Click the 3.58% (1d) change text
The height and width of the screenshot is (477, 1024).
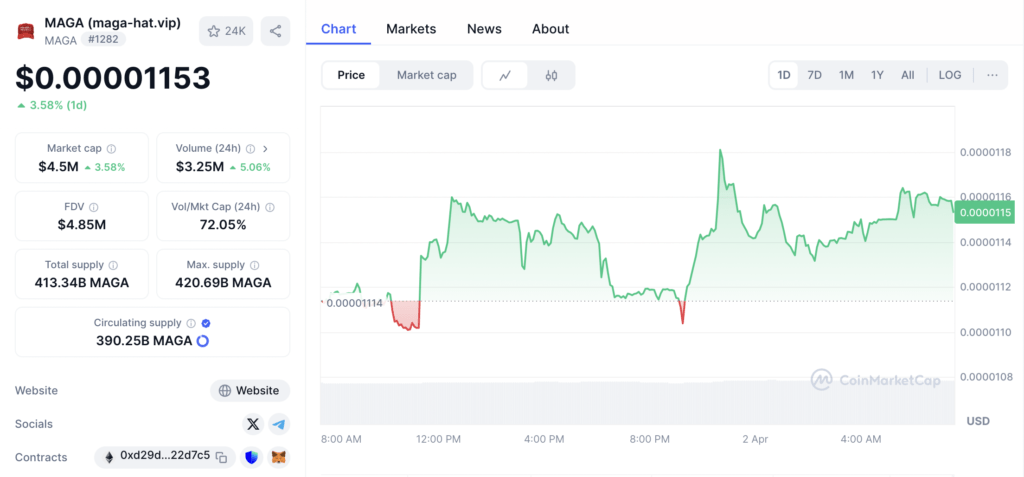click(x=52, y=105)
